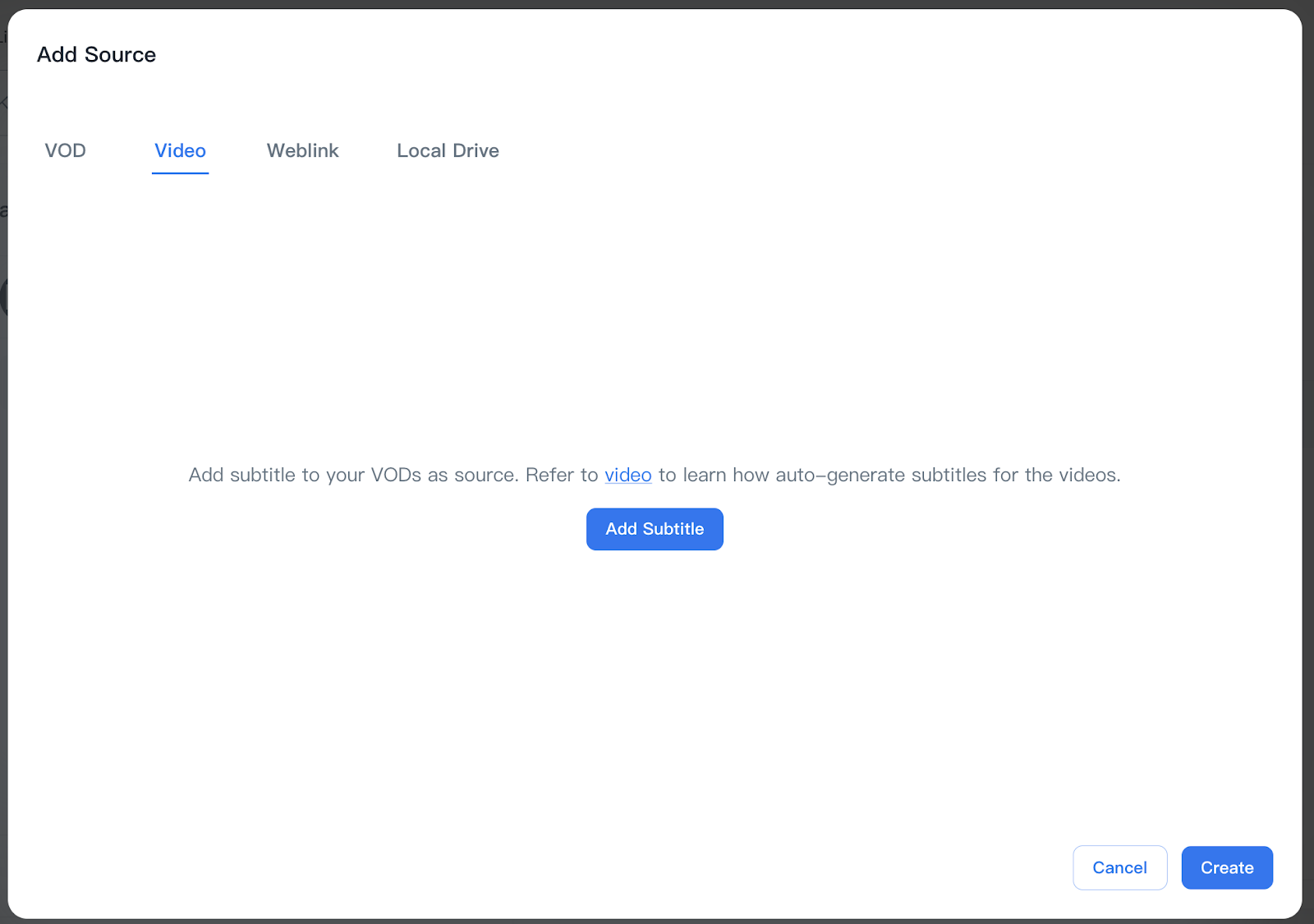Cancel the Add Source dialog
This screenshot has width=1314, height=924.
pos(1119,868)
